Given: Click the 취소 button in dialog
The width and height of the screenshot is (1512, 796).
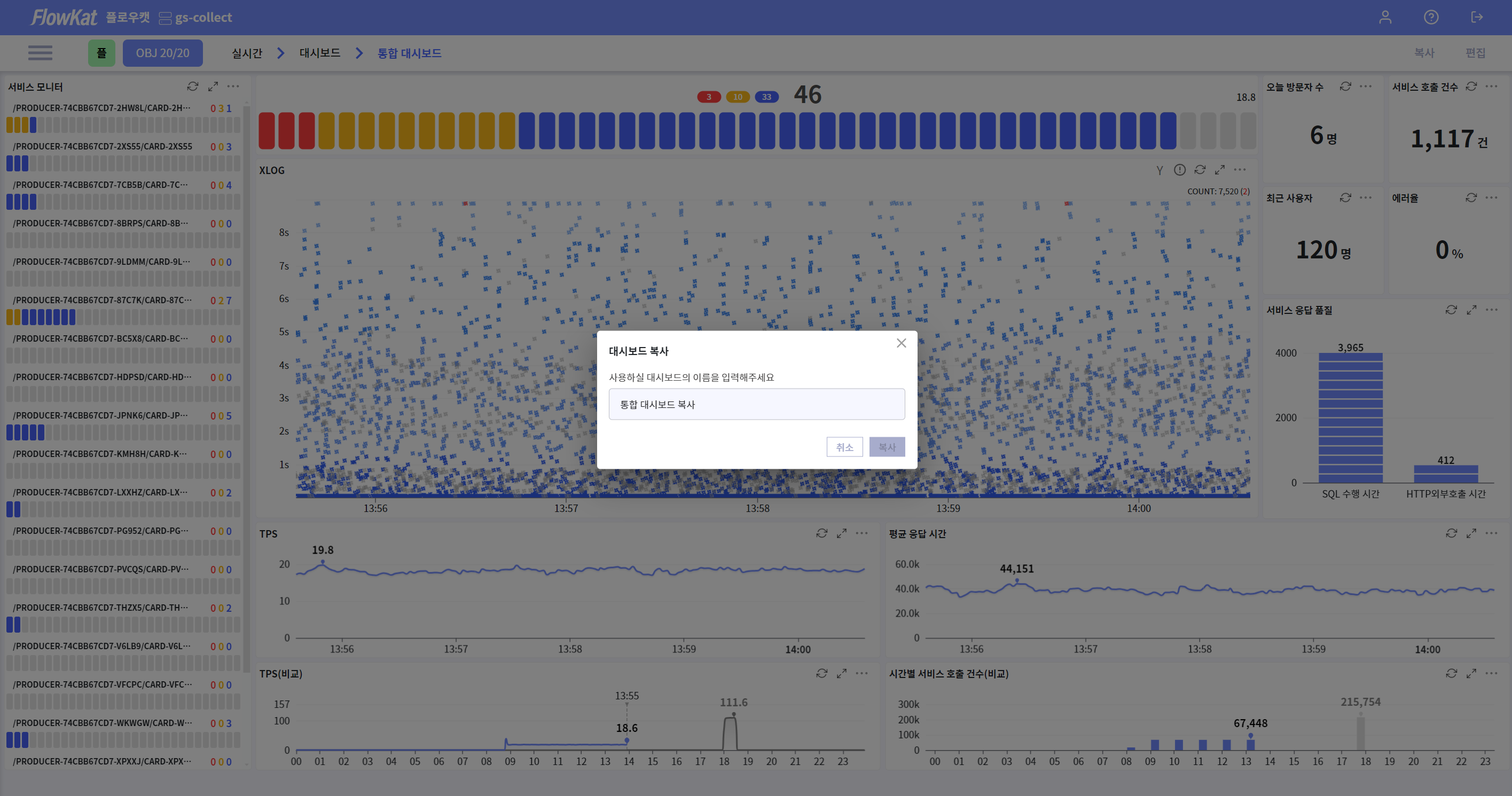Looking at the screenshot, I should pyautogui.click(x=844, y=447).
